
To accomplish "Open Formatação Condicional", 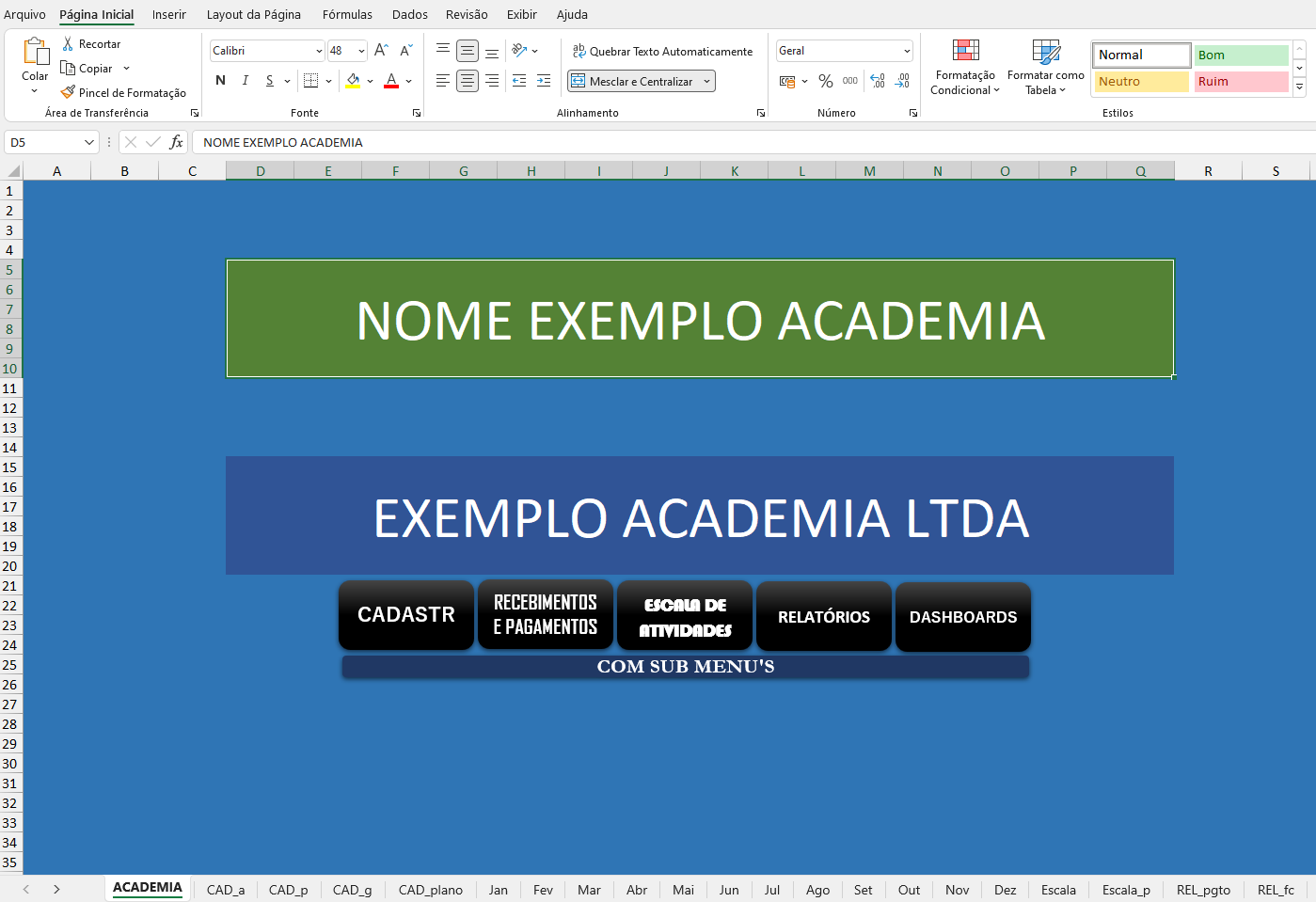I will (965, 68).
